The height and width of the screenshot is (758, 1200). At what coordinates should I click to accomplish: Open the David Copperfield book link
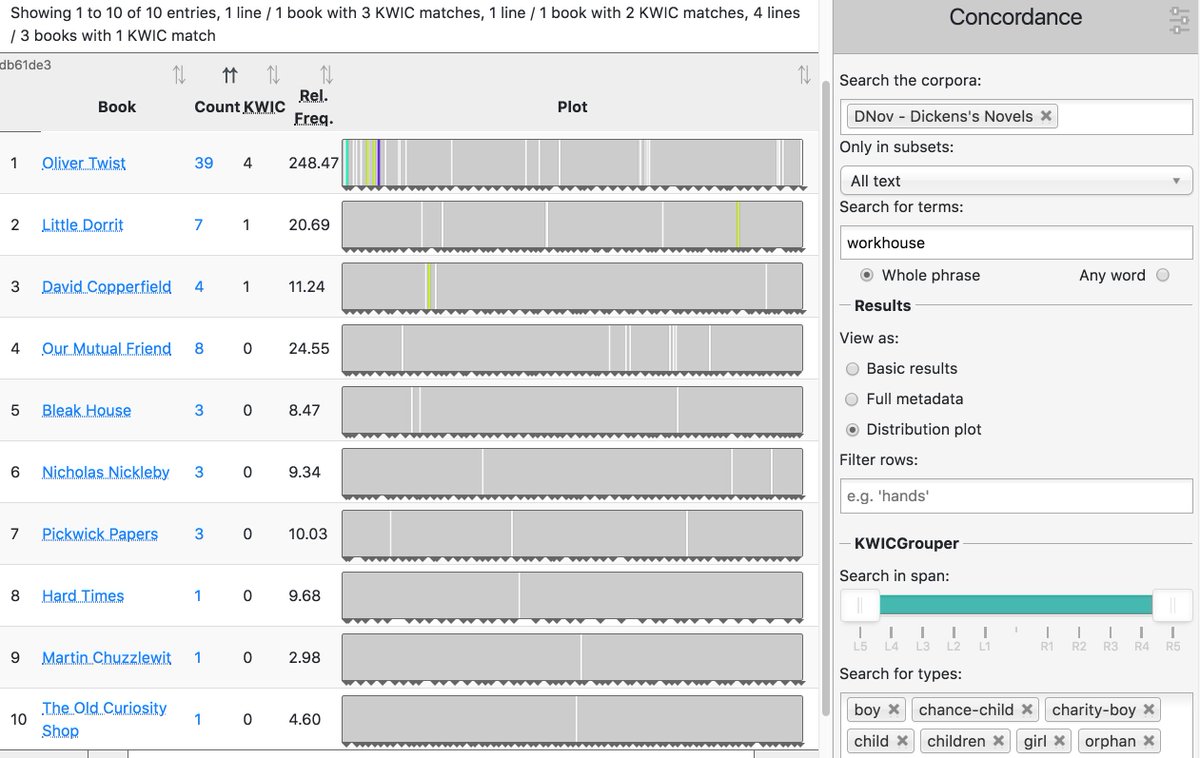(107, 287)
